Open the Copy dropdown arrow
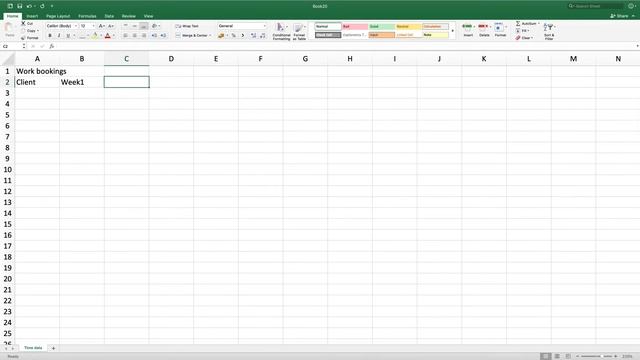 (38, 31)
